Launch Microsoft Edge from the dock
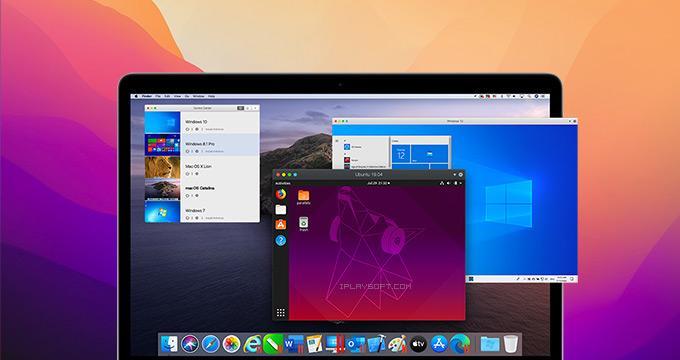680x360 pixels. [460, 344]
